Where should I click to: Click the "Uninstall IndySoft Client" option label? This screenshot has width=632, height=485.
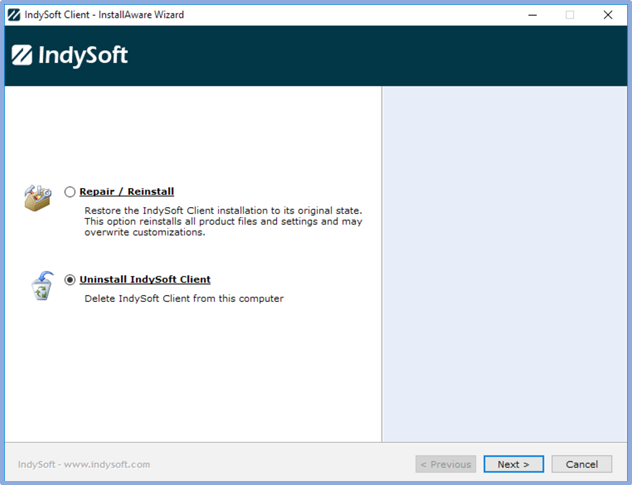145,280
